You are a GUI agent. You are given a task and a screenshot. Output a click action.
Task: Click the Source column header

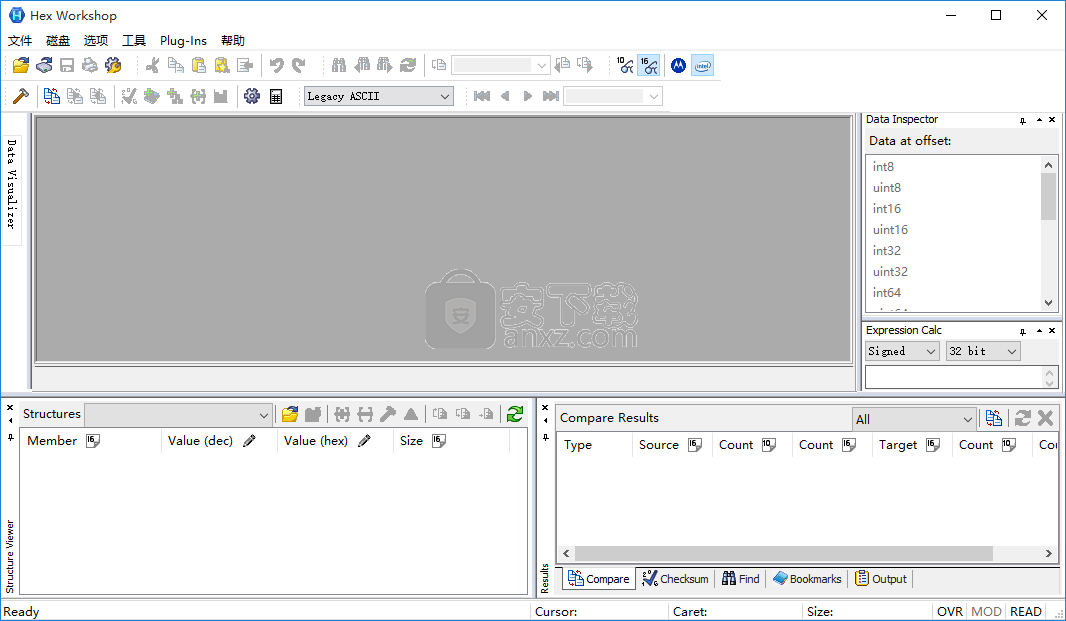pyautogui.click(x=672, y=445)
